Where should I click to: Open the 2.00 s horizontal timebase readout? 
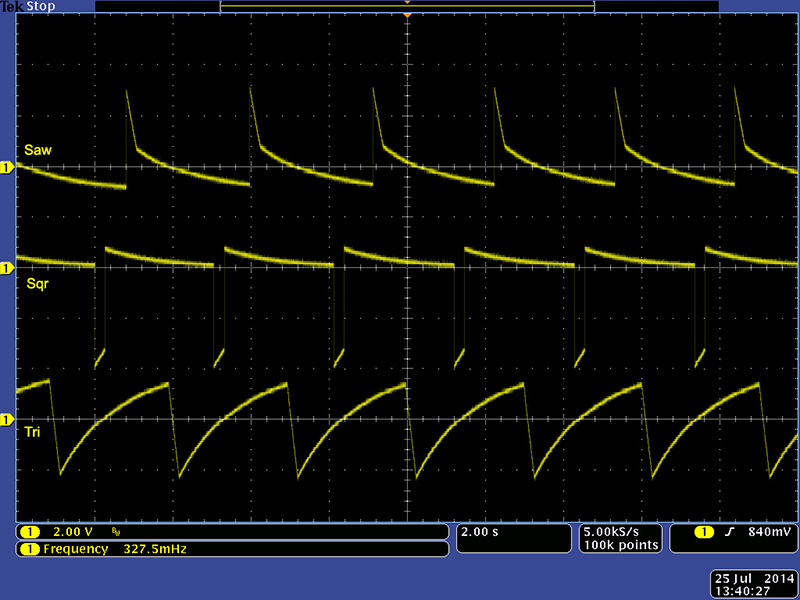[x=477, y=532]
